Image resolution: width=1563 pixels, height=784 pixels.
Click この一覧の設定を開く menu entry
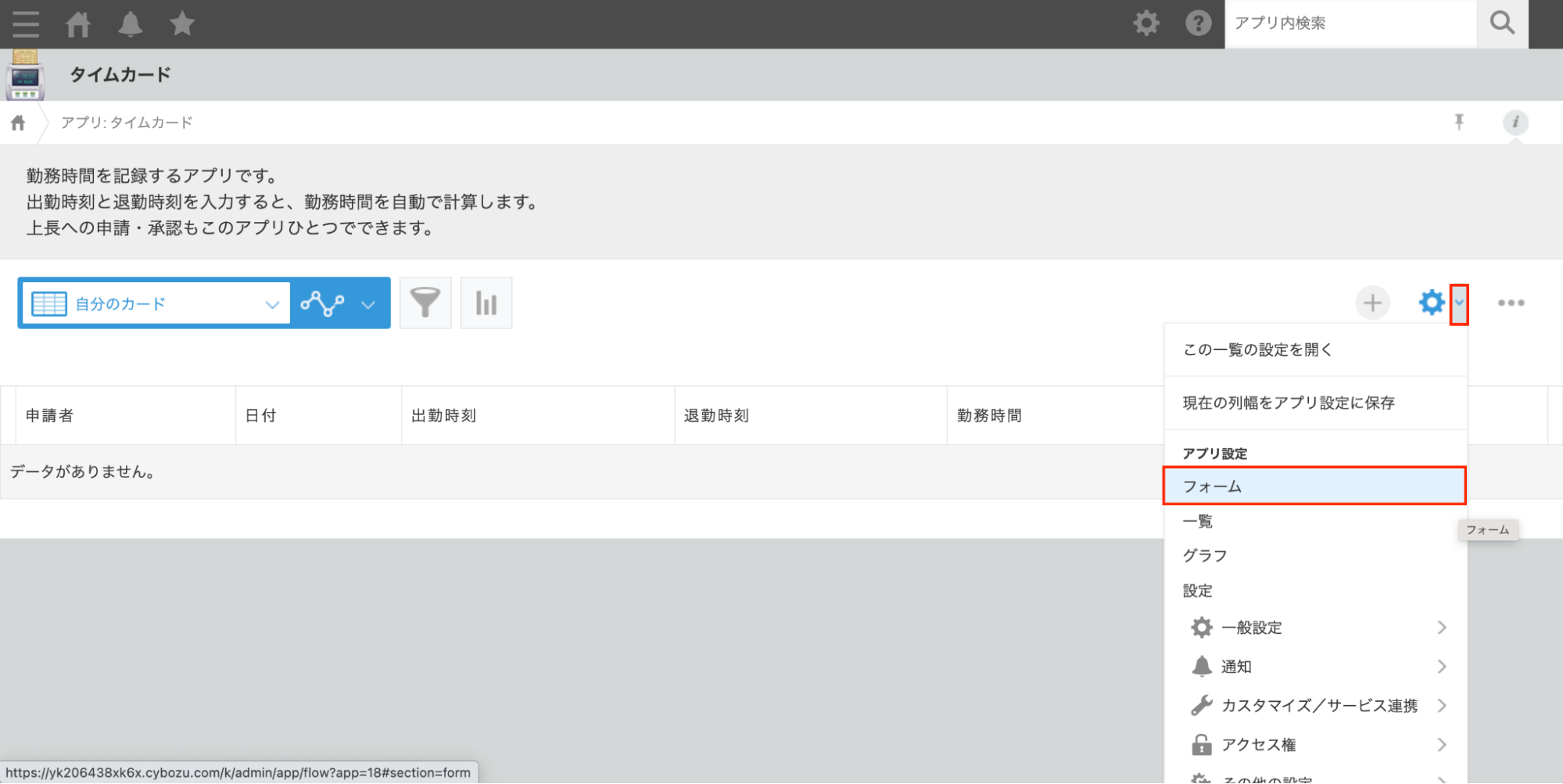coord(1257,349)
